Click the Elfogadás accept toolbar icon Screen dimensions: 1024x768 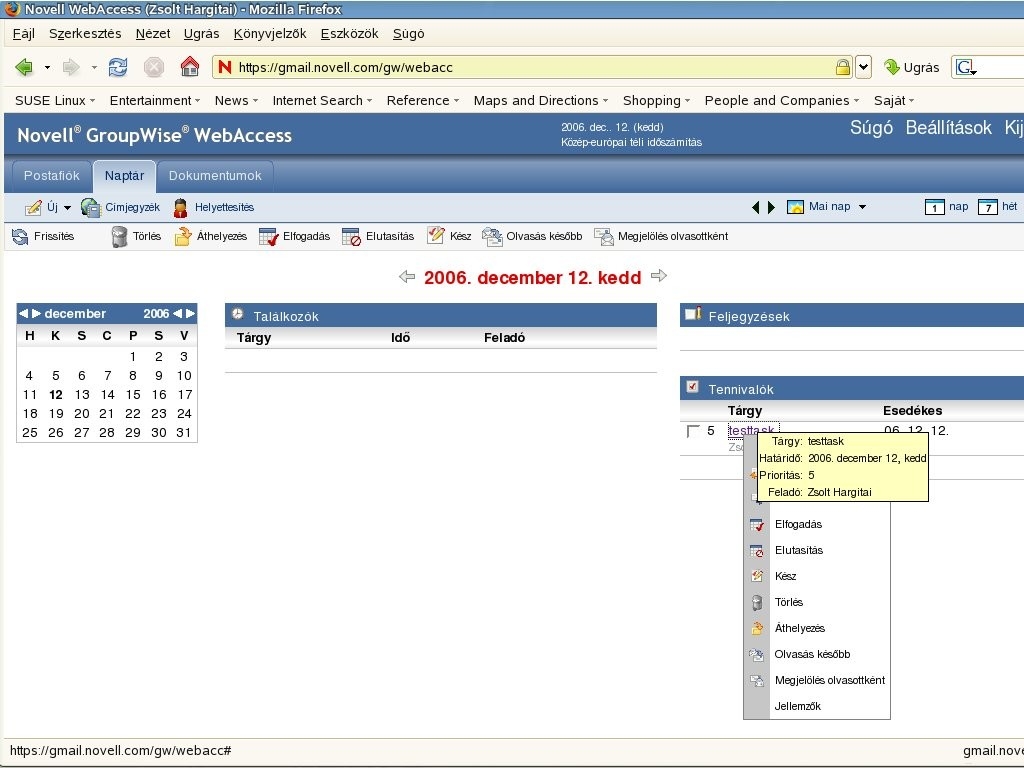tap(268, 236)
